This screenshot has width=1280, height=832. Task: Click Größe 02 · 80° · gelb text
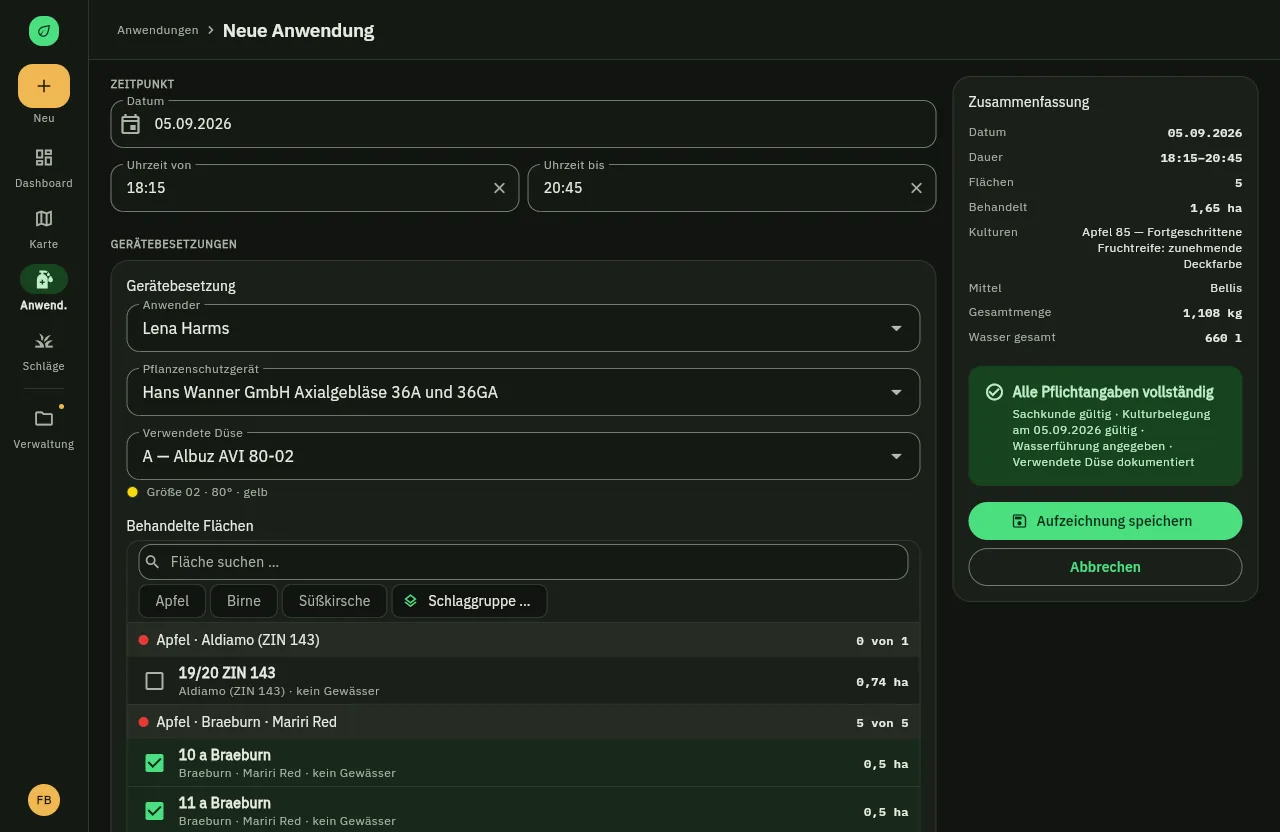(207, 492)
